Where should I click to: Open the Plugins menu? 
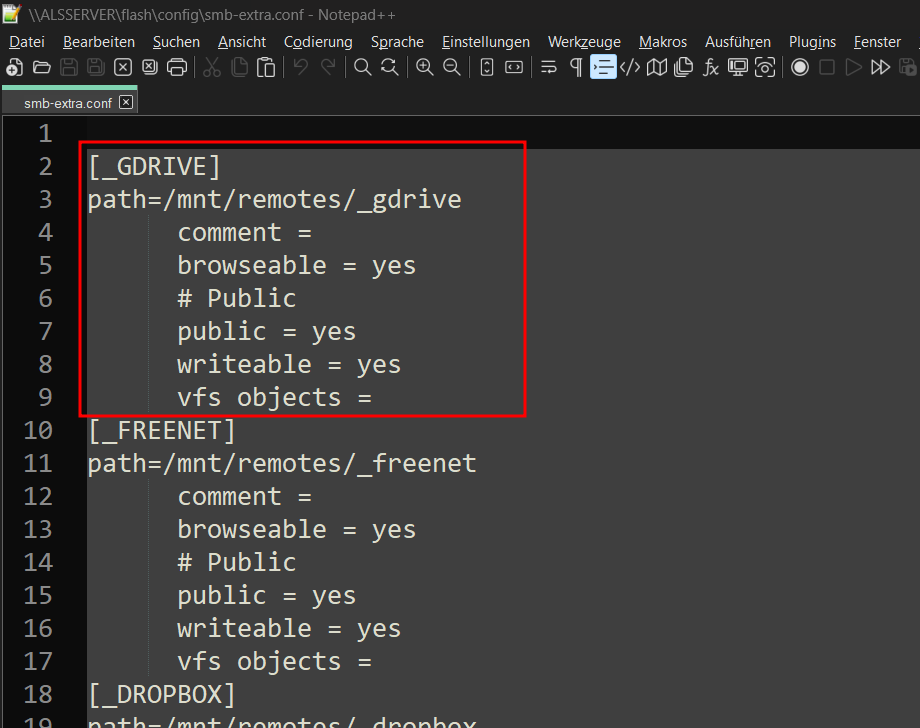[x=812, y=42]
